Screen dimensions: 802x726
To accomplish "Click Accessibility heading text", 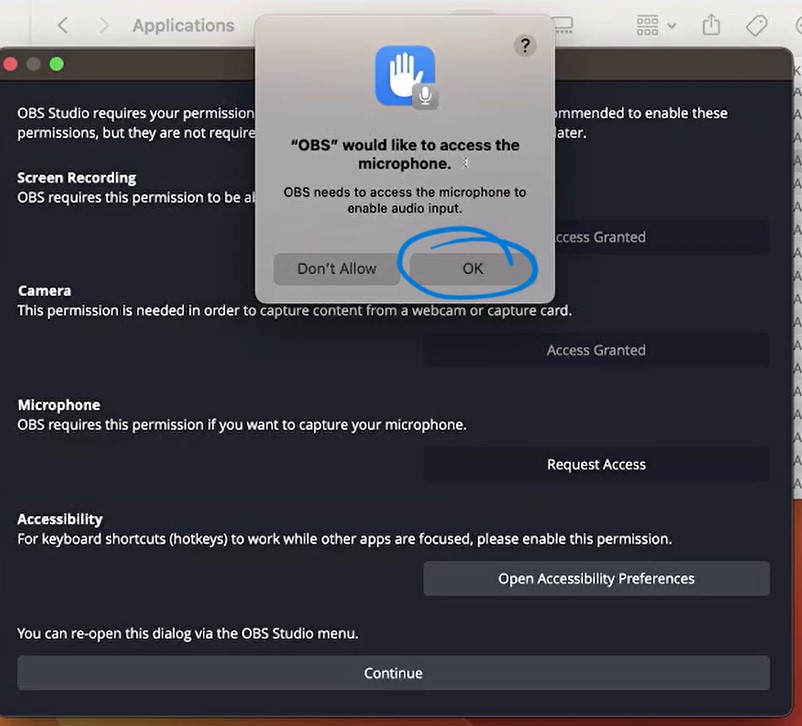I will click(x=60, y=519).
